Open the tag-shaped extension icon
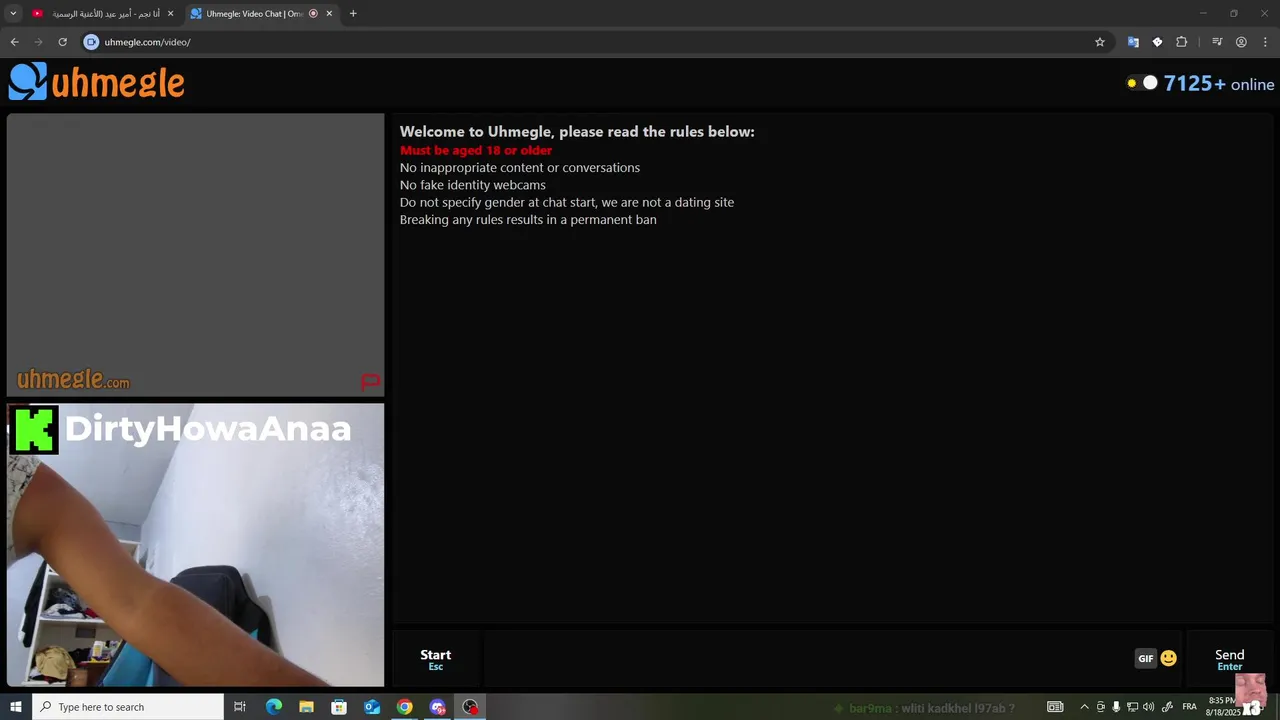The width and height of the screenshot is (1280, 720). click(x=1157, y=42)
